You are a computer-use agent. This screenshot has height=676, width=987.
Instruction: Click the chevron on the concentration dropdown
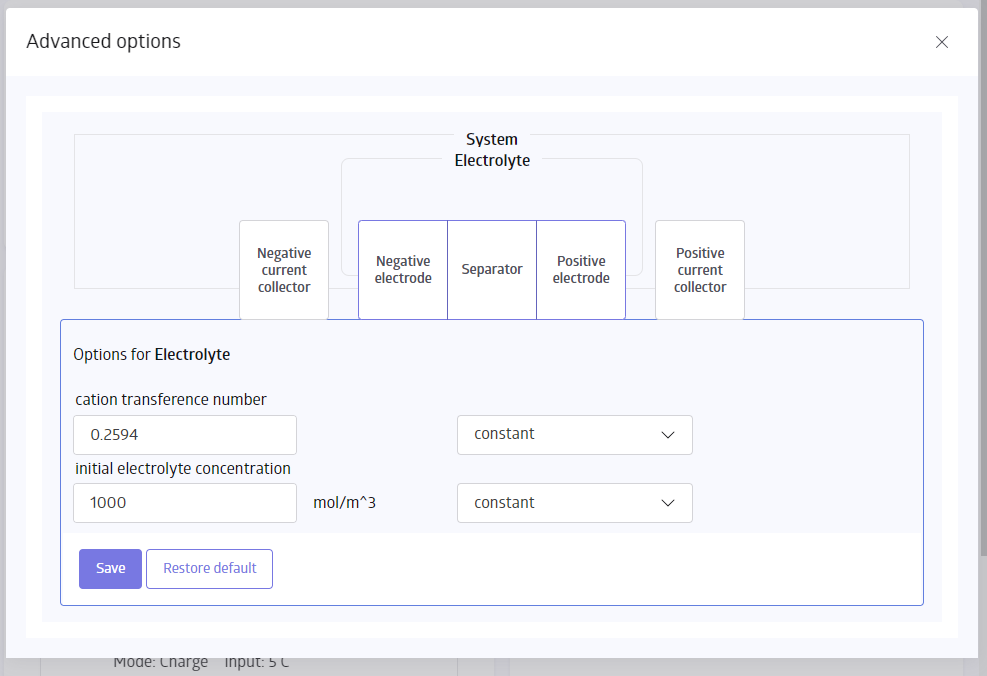click(668, 502)
